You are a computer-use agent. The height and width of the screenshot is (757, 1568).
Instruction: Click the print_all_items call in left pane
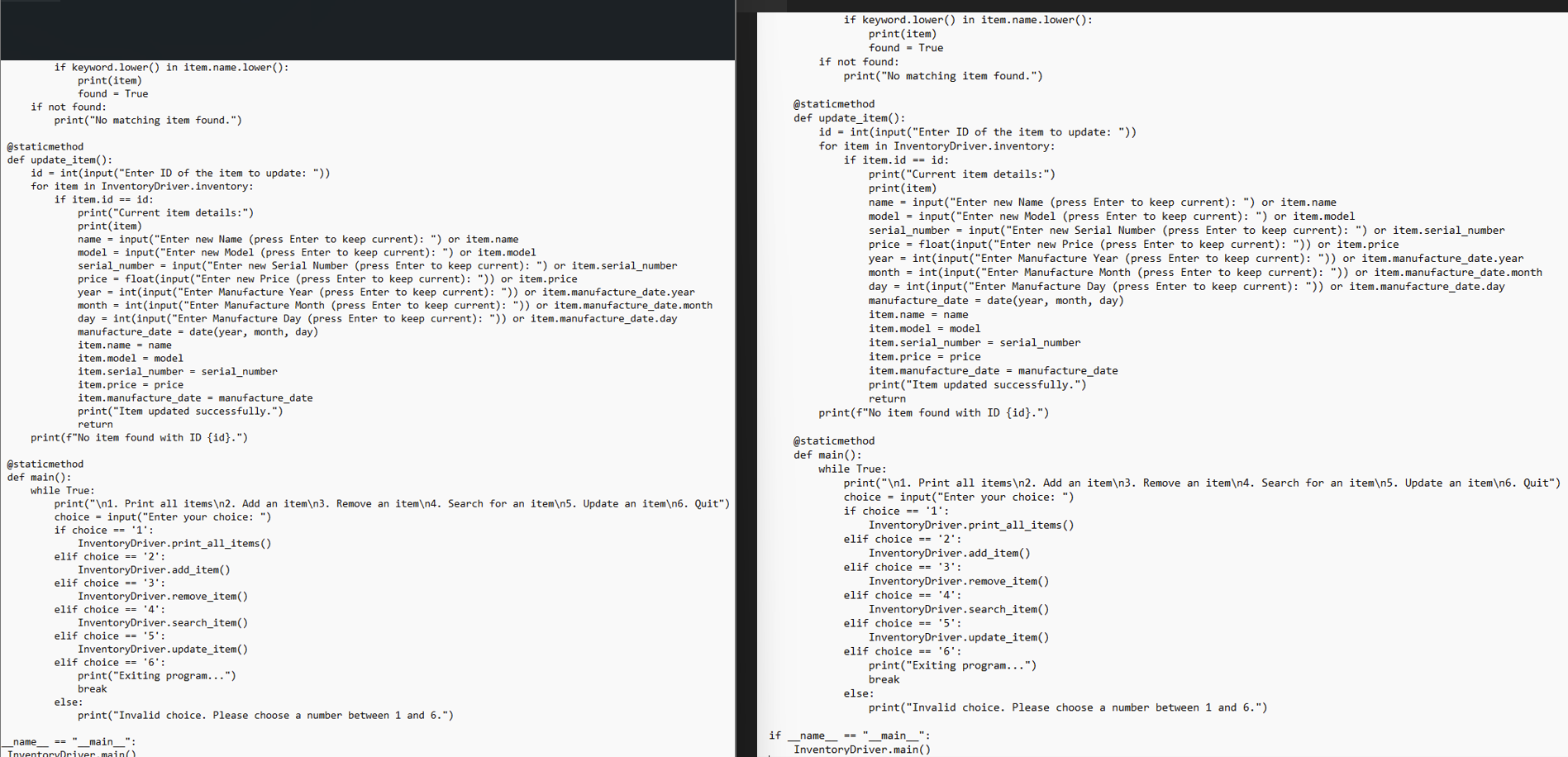174,543
